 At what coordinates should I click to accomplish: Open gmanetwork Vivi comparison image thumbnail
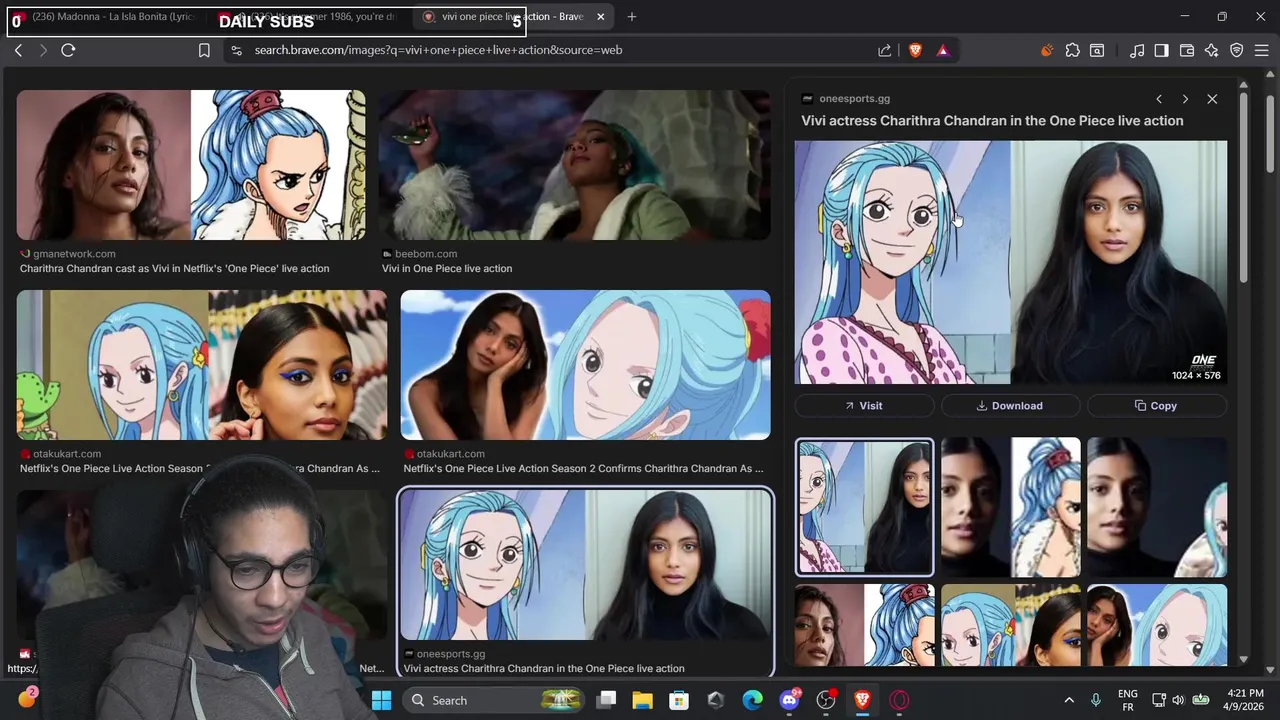pyautogui.click(x=191, y=165)
